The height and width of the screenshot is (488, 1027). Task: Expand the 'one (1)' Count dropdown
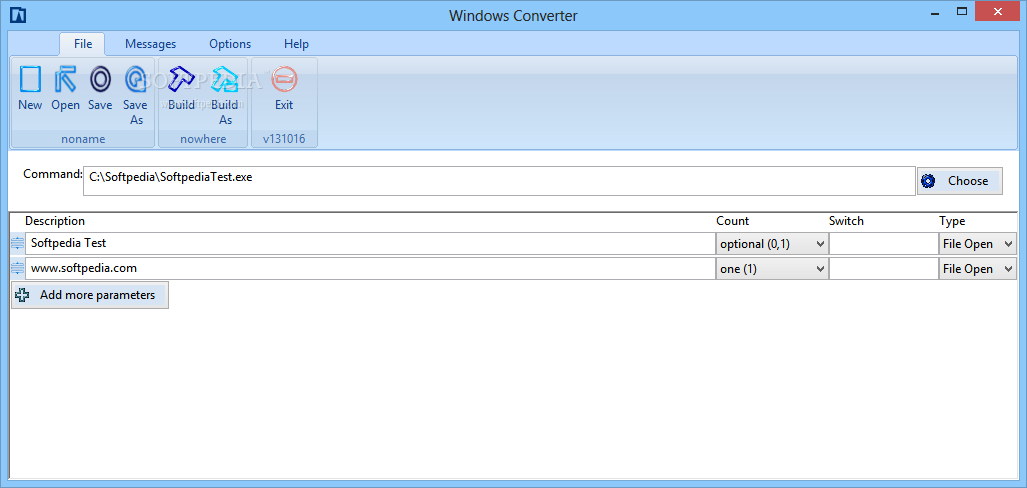tap(772, 269)
